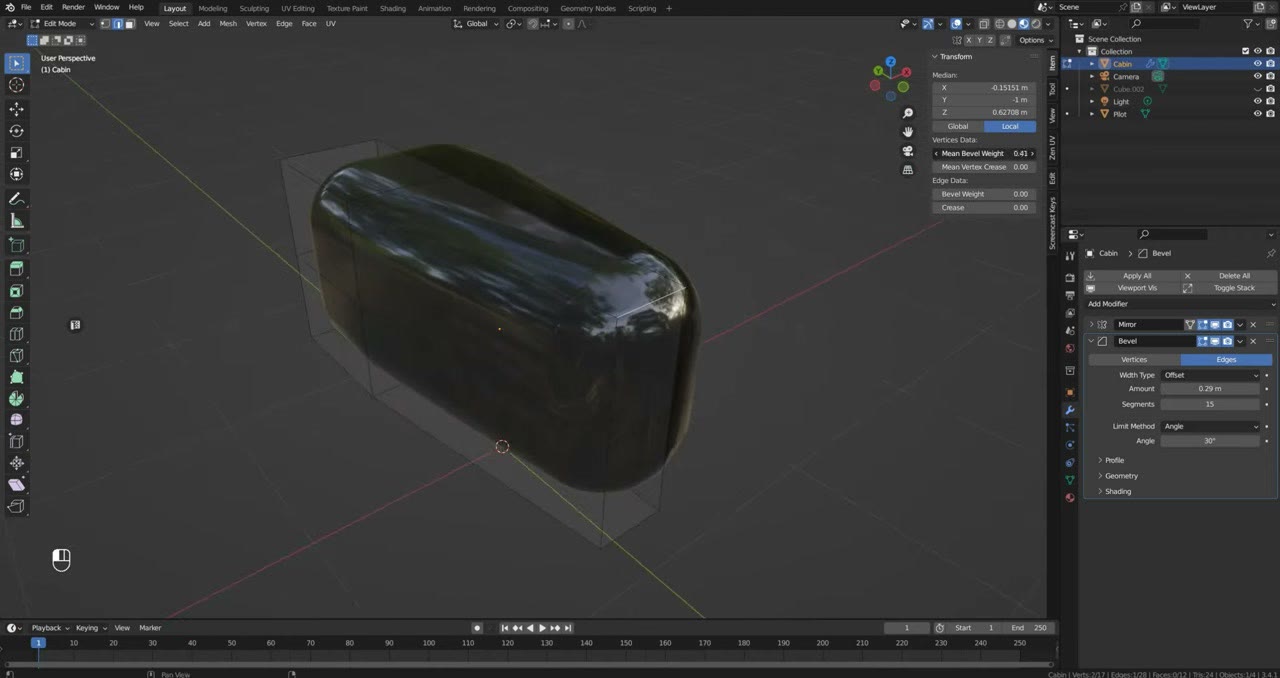Hide Light object in viewport
The width and height of the screenshot is (1280, 678).
[x=1257, y=101]
